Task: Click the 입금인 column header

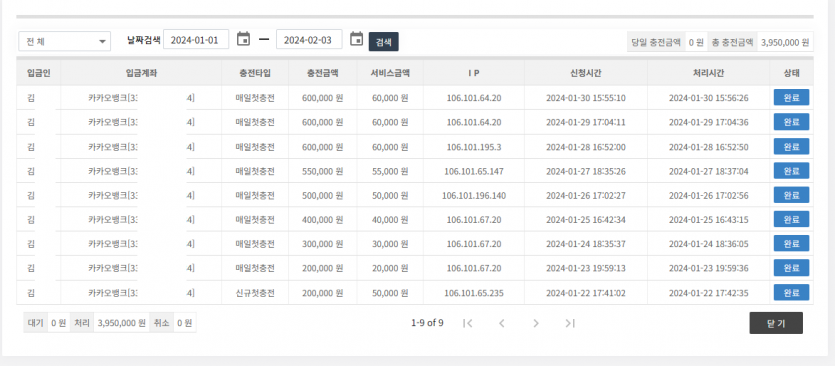Action: (x=38, y=73)
